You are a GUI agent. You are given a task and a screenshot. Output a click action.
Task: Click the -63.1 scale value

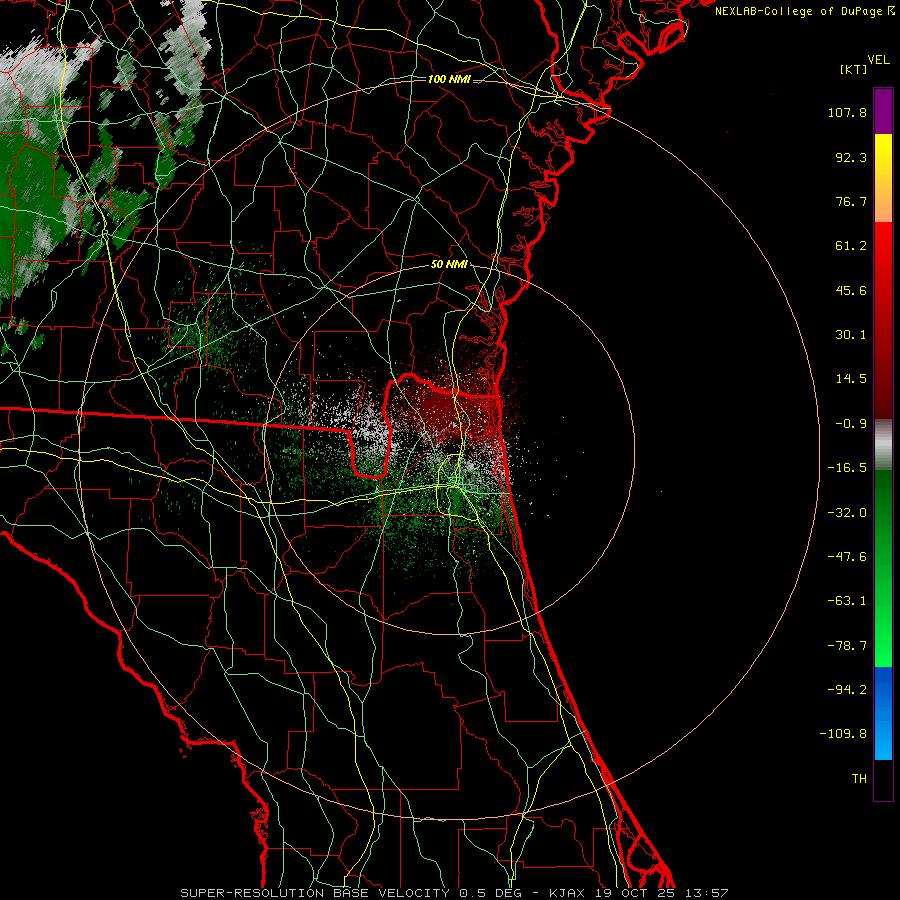847,601
